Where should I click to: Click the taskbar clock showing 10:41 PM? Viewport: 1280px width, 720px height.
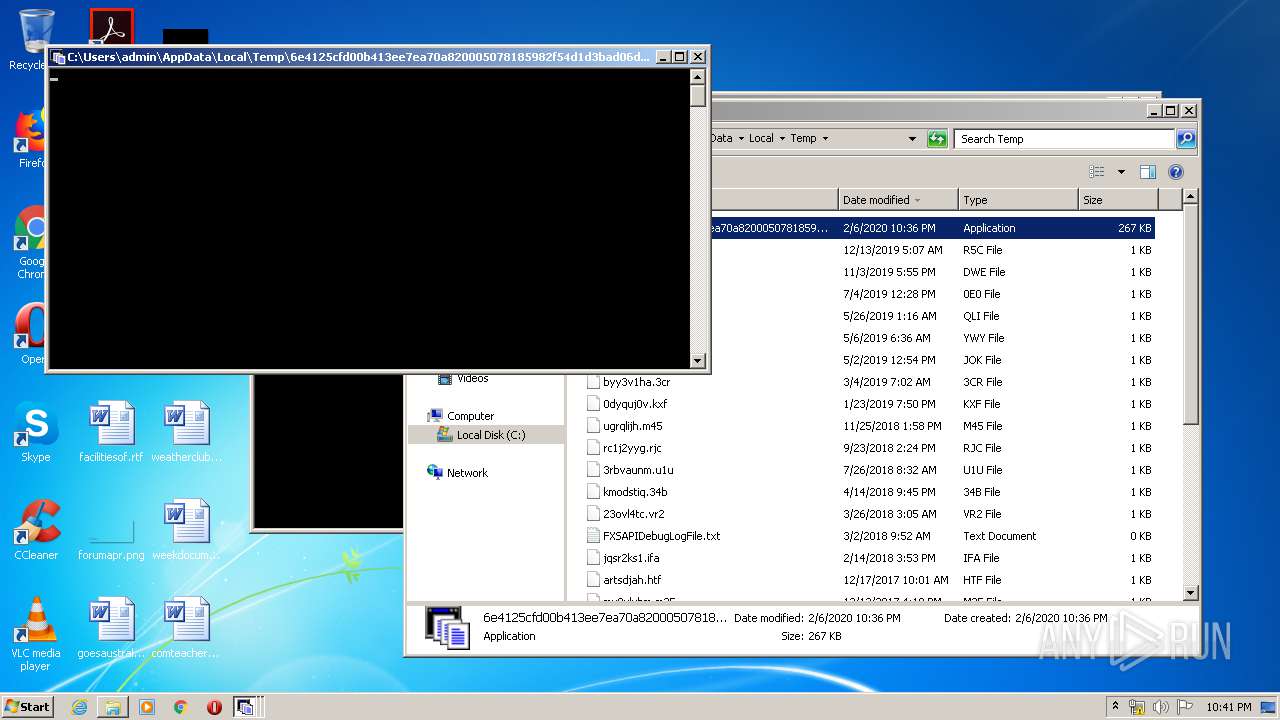pos(1229,707)
